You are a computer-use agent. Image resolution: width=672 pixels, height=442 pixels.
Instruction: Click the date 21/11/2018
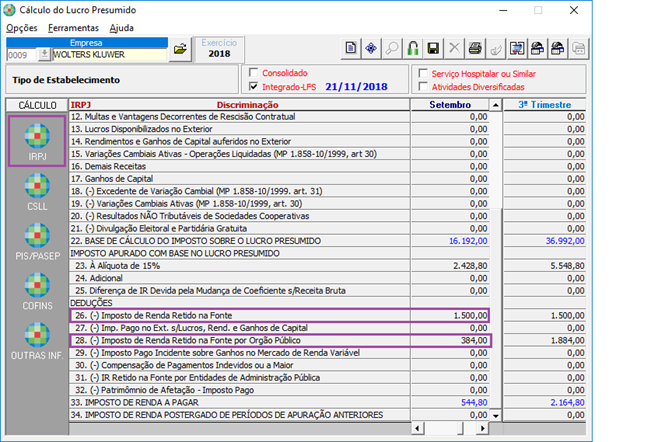point(356,87)
